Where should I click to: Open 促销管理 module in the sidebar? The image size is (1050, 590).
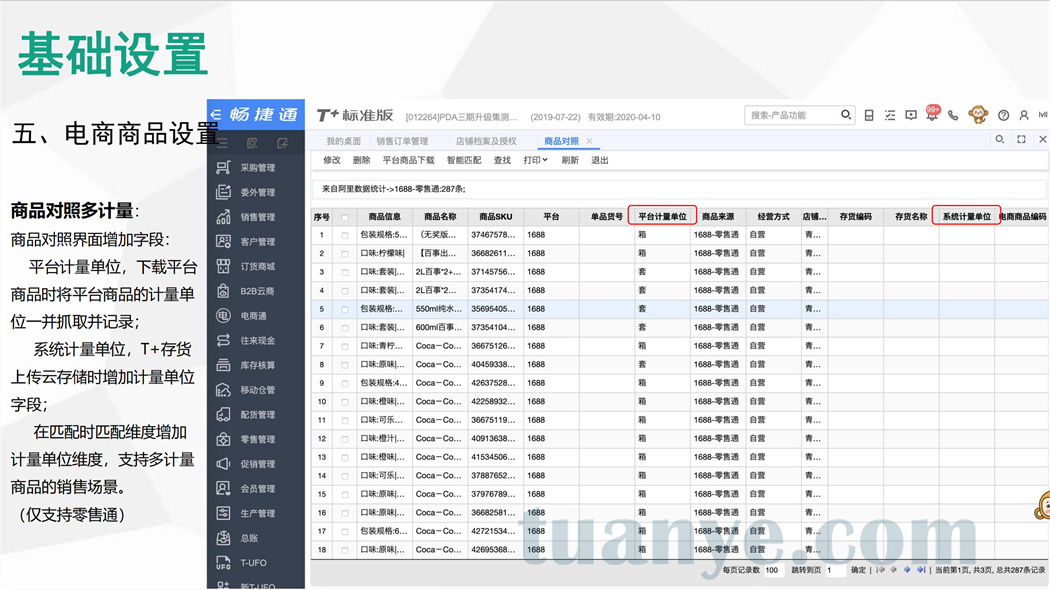256,464
